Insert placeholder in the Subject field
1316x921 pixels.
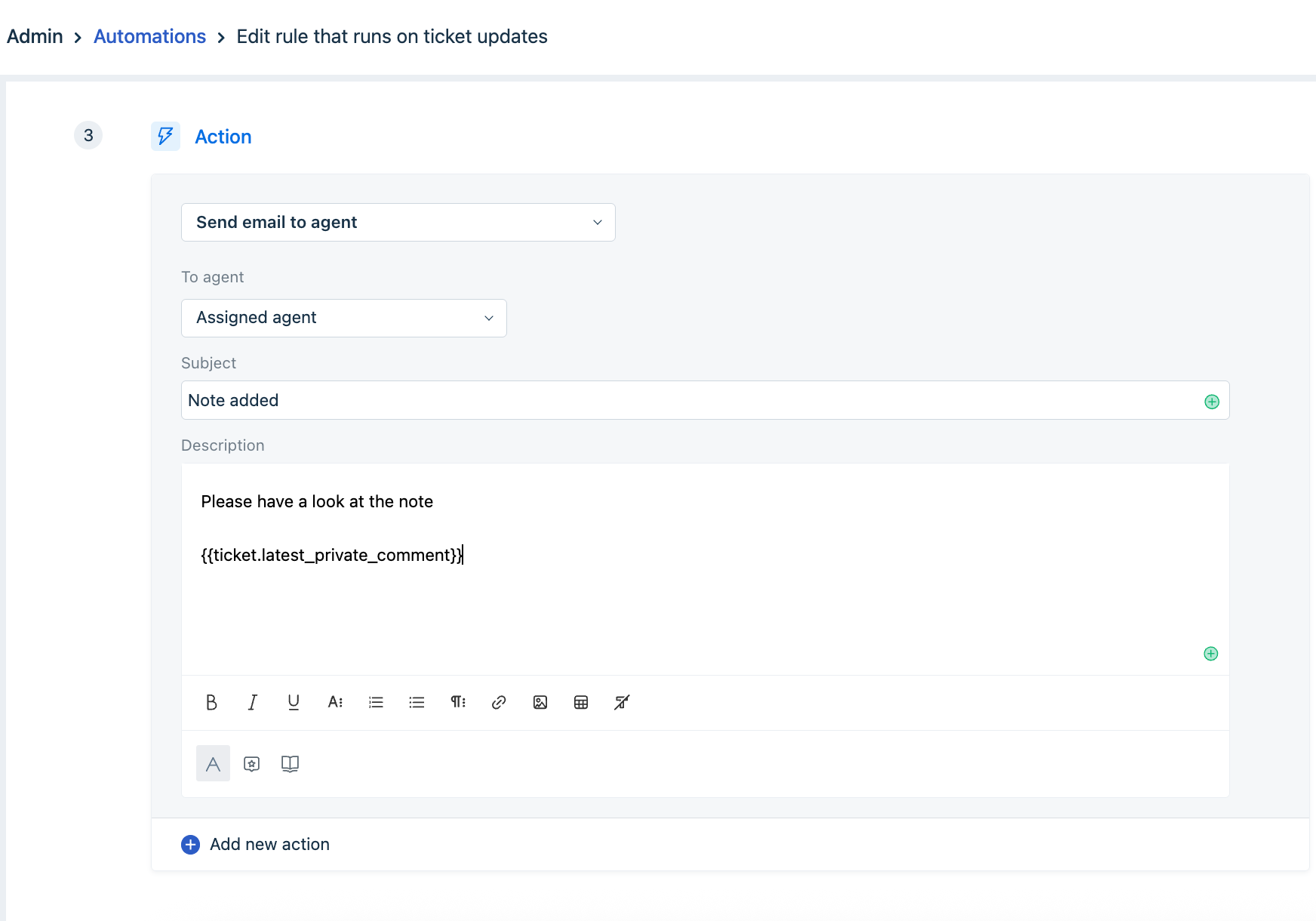(1212, 402)
